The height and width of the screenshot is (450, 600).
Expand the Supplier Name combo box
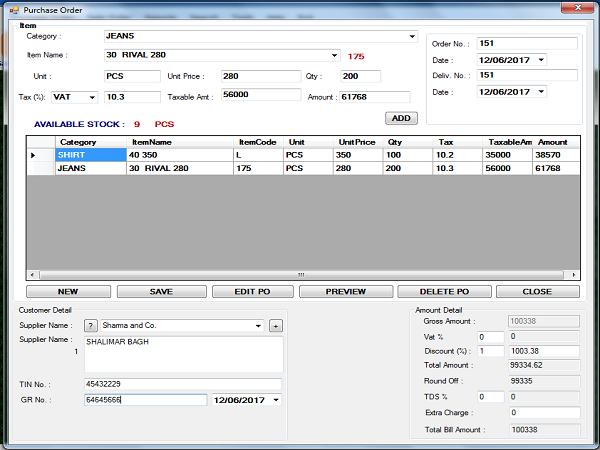[258, 326]
